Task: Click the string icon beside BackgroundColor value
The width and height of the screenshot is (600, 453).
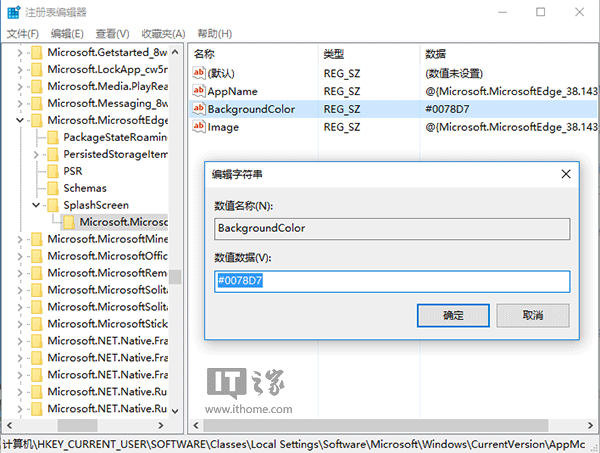Action: point(199,109)
